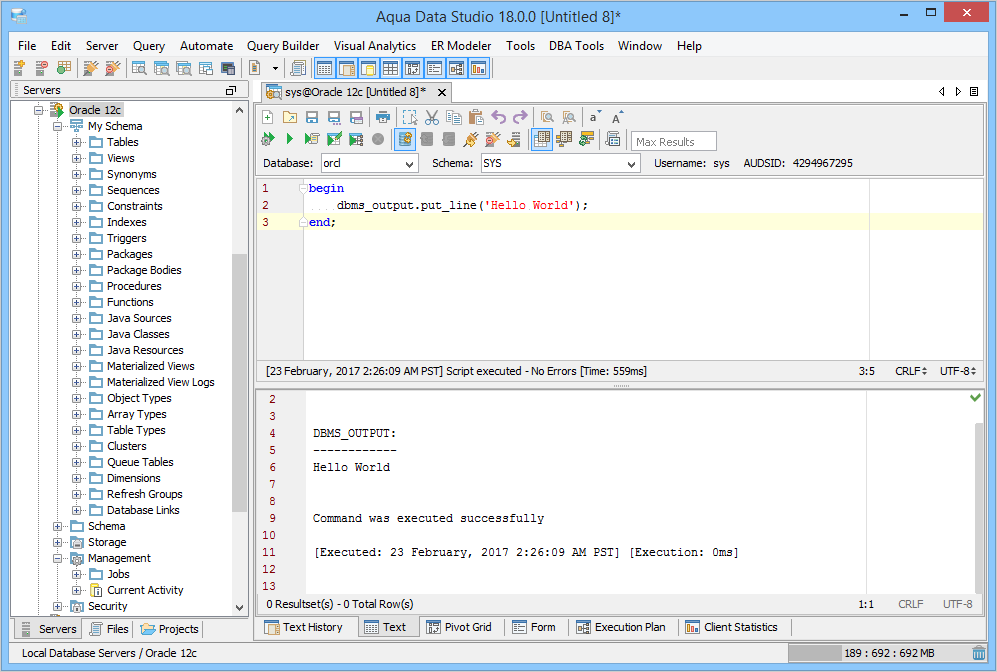This screenshot has height=672, width=997.
Task: Click the Redo arrow icon
Action: pyautogui.click(x=520, y=117)
